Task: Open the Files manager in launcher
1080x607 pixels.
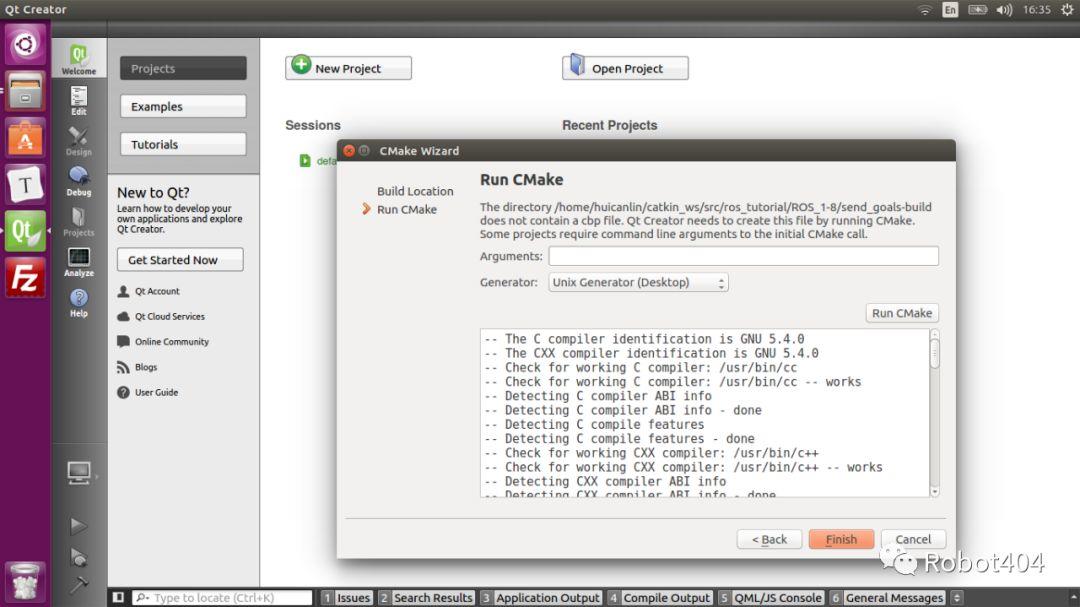Action: pos(25,91)
